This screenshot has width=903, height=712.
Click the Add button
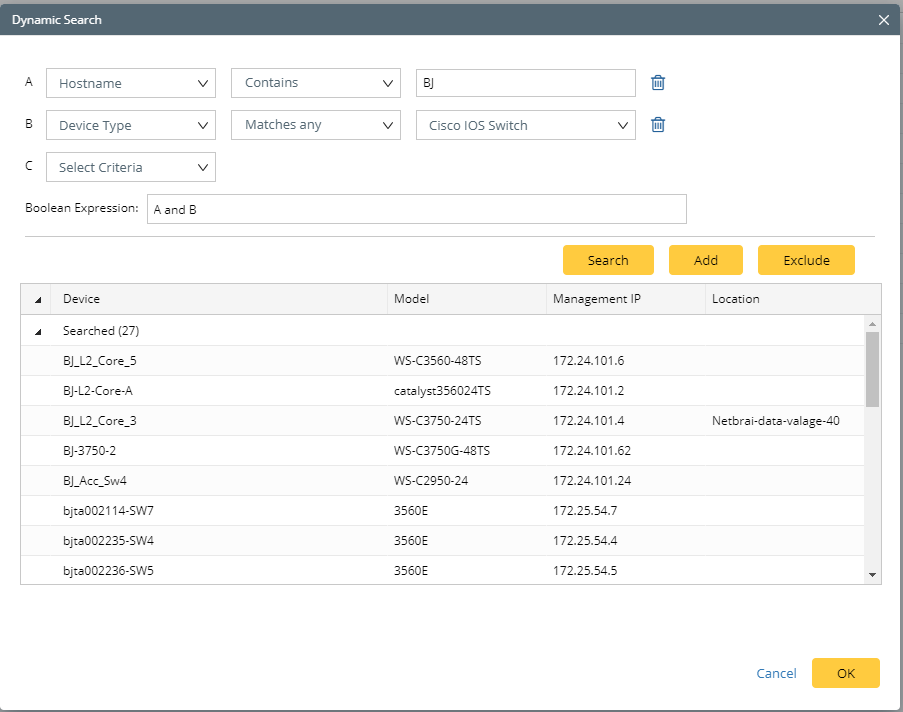coord(705,259)
